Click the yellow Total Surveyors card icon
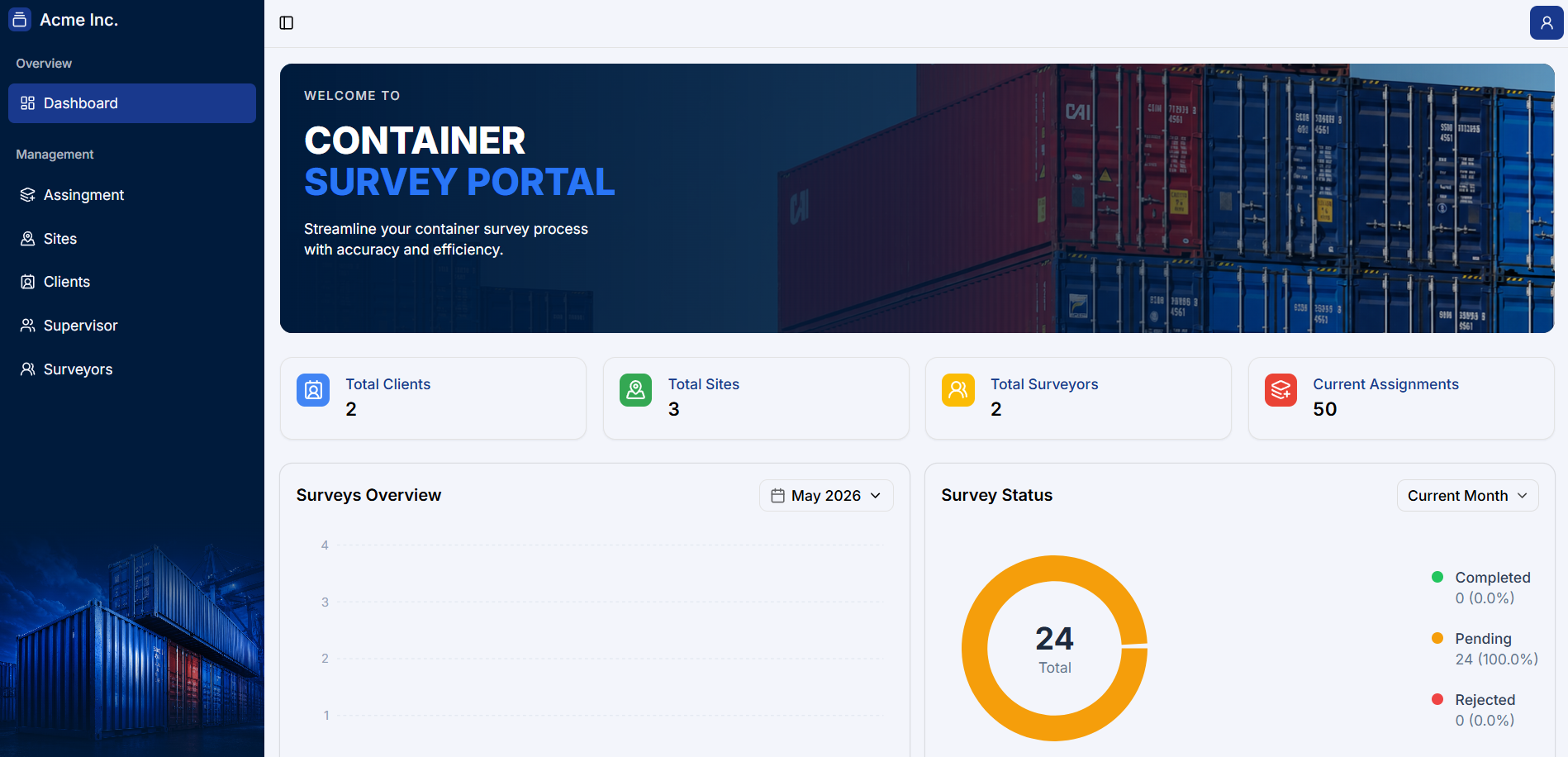 [x=958, y=390]
